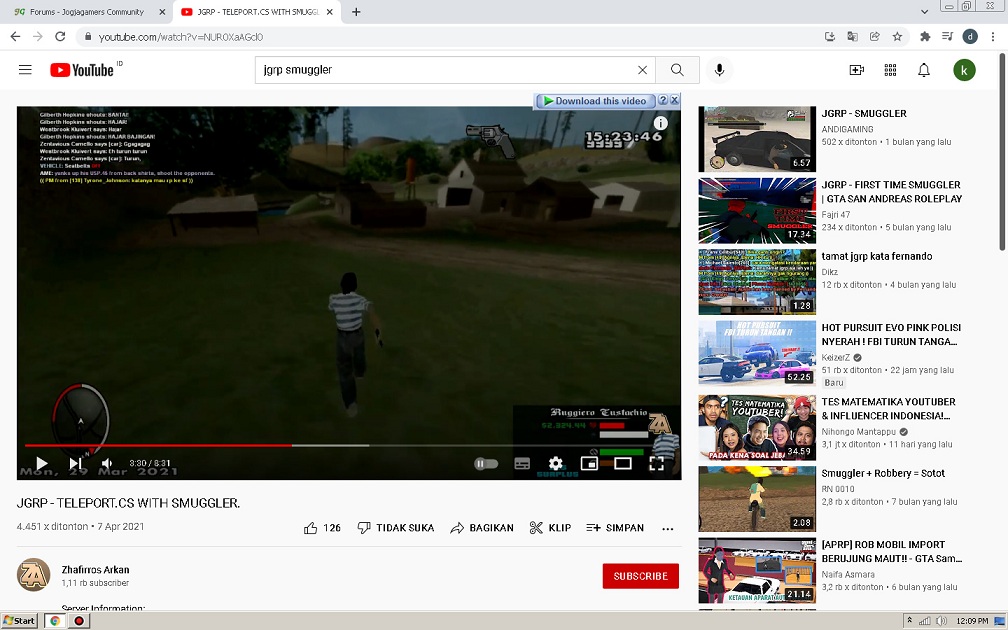Click the Download this video button
The height and width of the screenshot is (630, 1008).
point(595,101)
